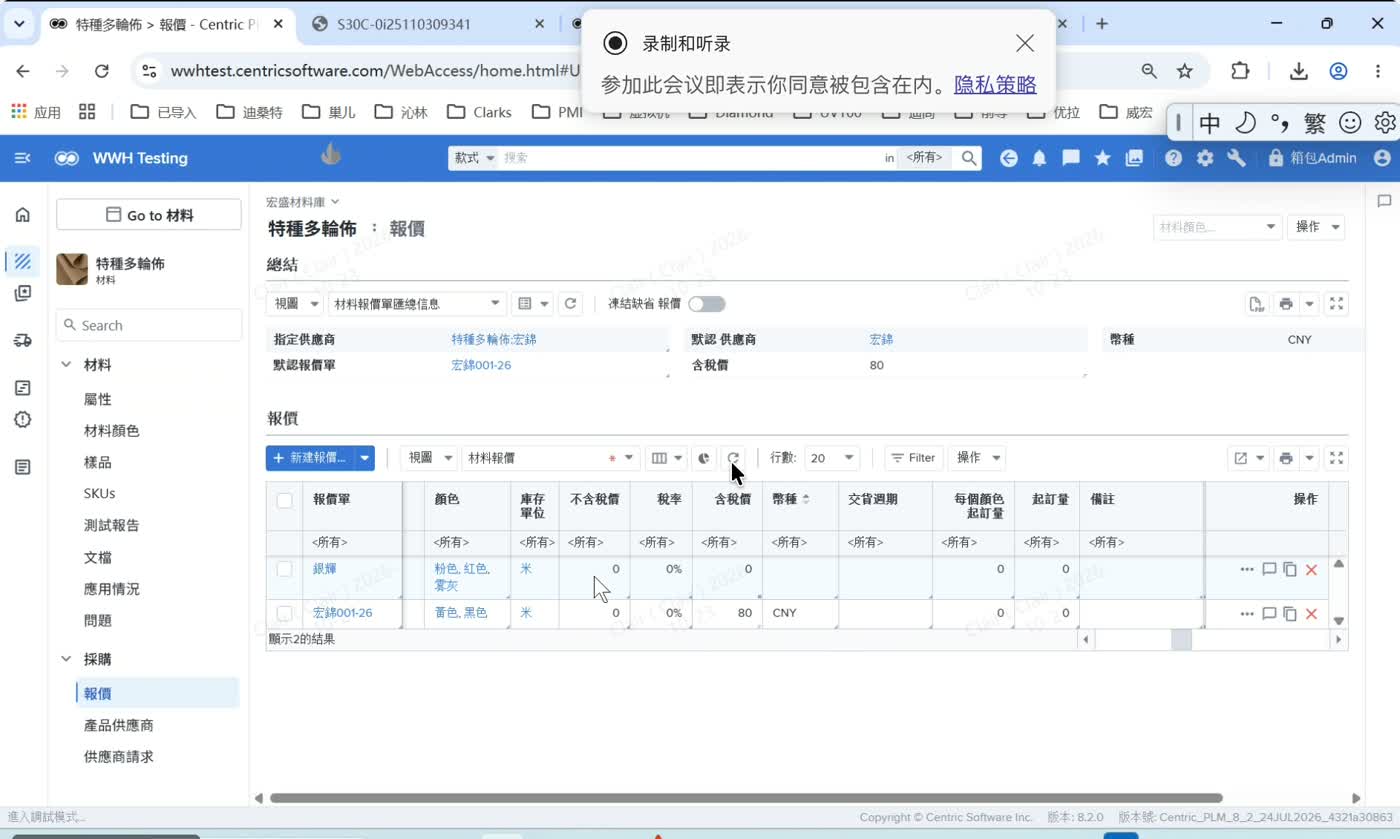Run the header search magnifier
The width and height of the screenshot is (1400, 839).
[969, 158]
